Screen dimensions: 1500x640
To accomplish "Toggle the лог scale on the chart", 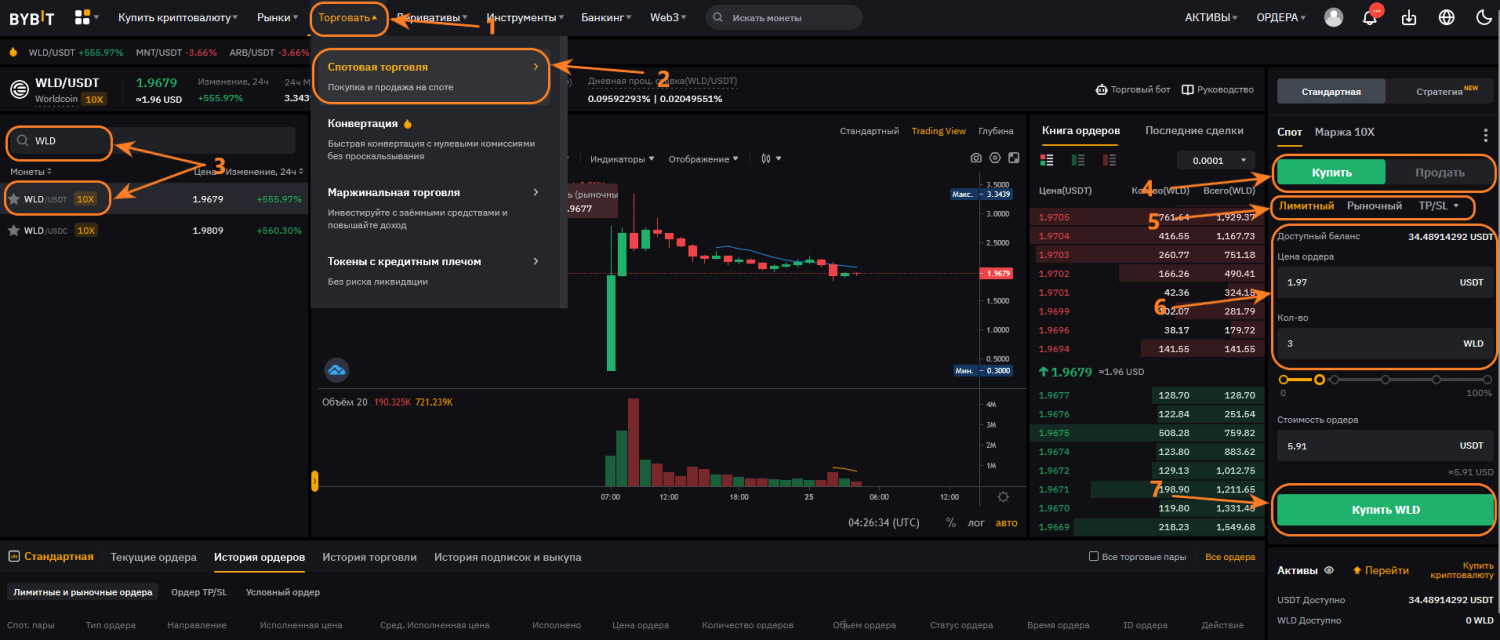I will click(976, 522).
